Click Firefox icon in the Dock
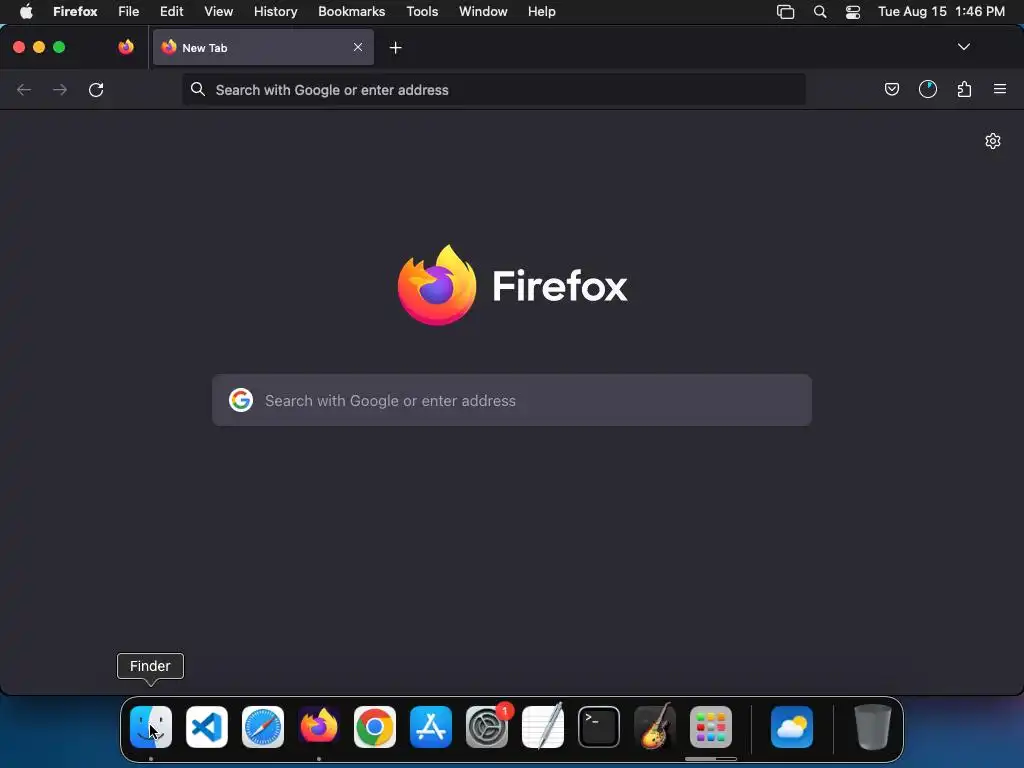Image resolution: width=1024 pixels, height=768 pixels. pyautogui.click(x=319, y=727)
